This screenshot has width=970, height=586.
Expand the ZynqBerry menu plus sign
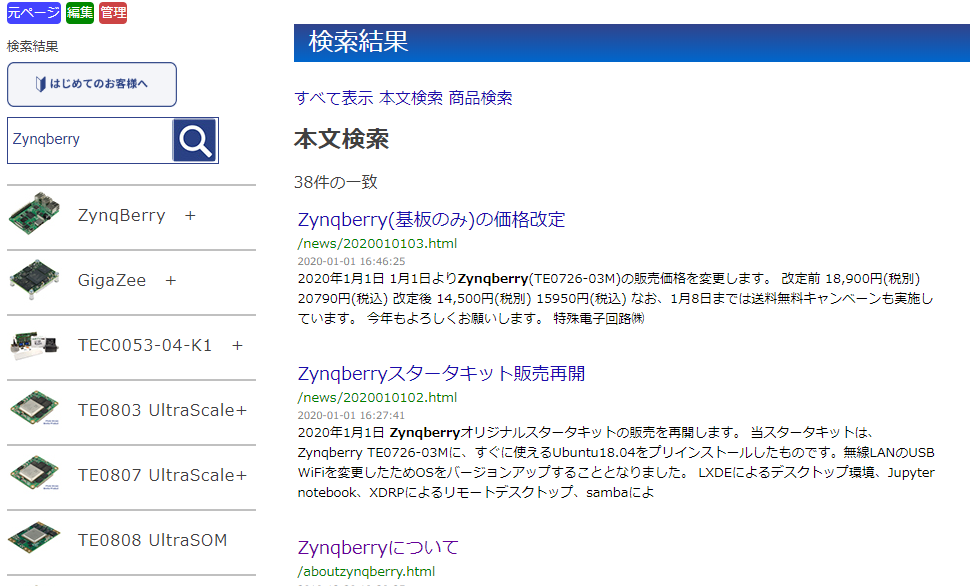pos(190,216)
